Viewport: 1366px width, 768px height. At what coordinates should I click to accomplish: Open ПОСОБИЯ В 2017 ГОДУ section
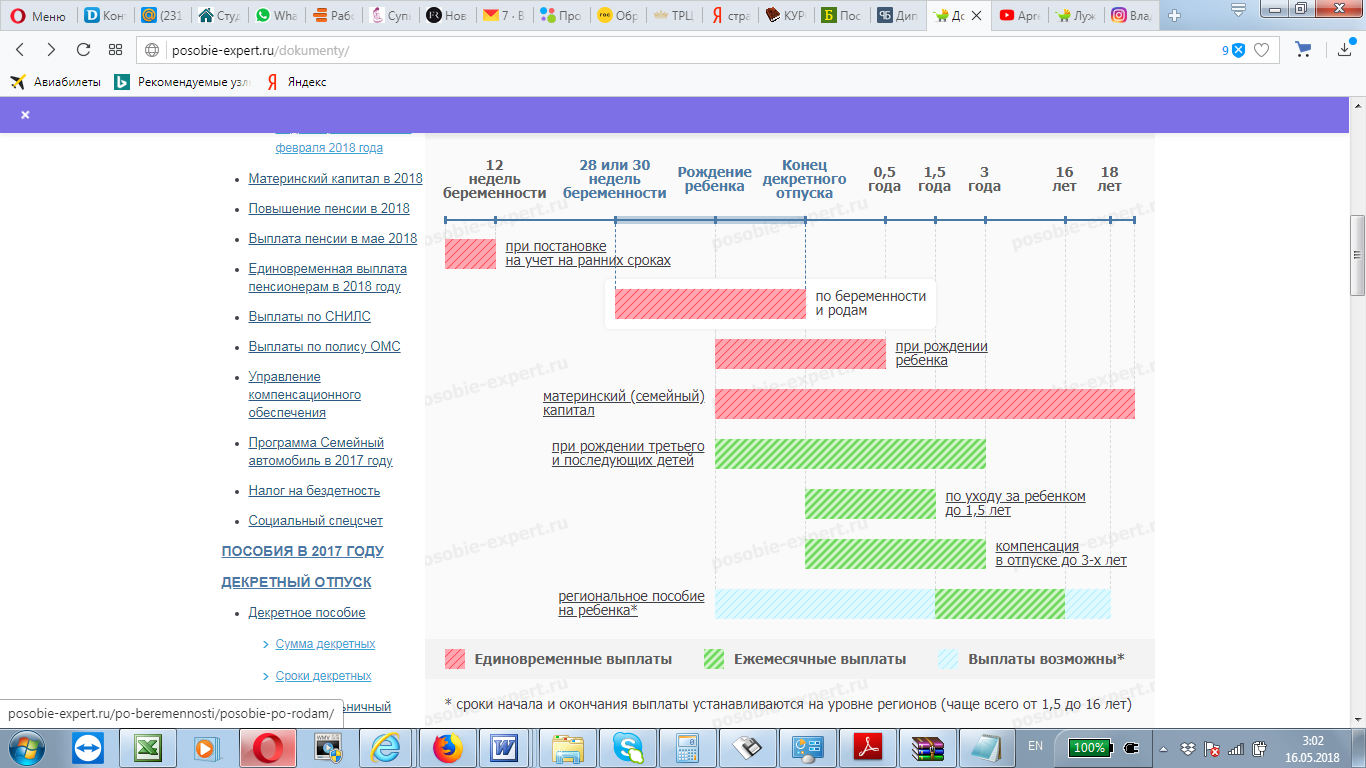pos(302,551)
